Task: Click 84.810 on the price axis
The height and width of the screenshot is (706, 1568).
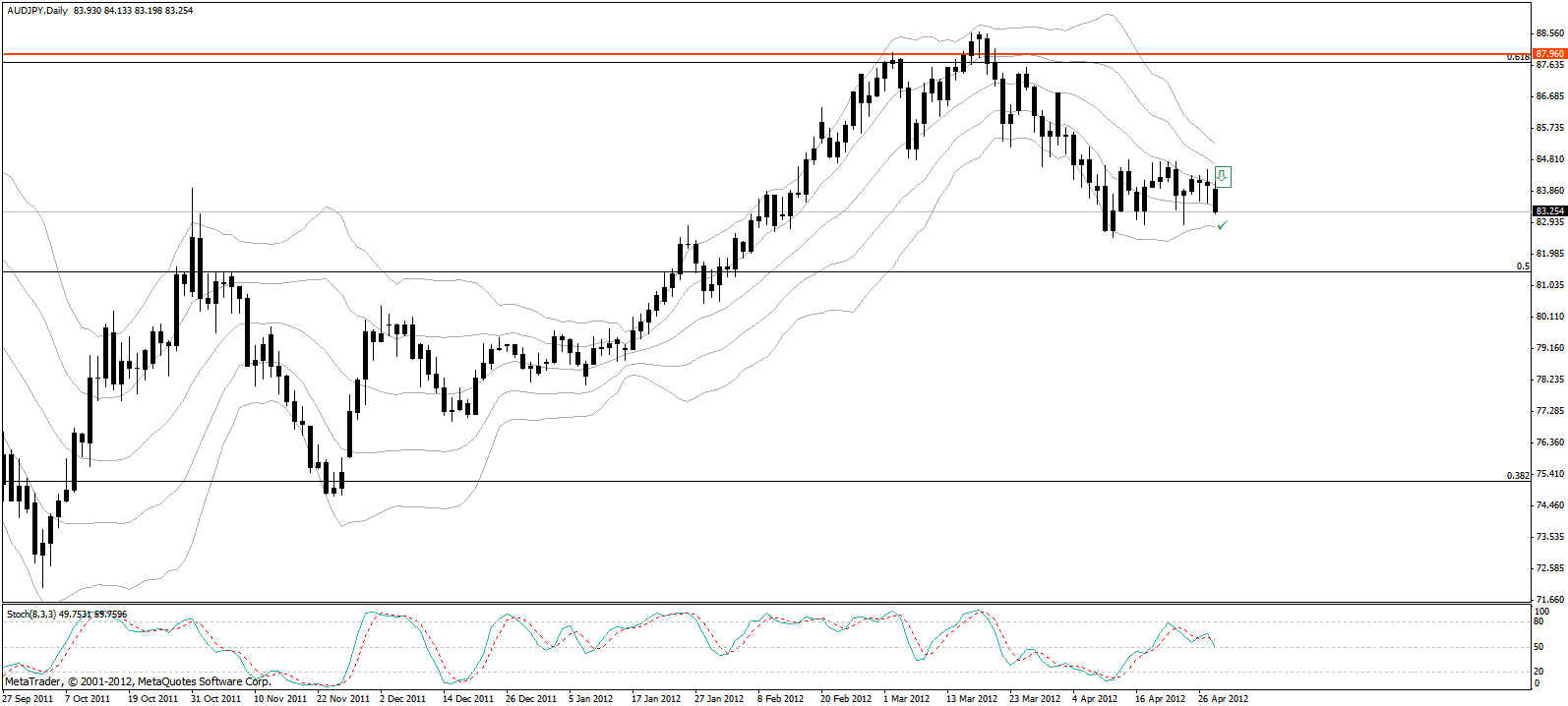Action: point(1550,159)
